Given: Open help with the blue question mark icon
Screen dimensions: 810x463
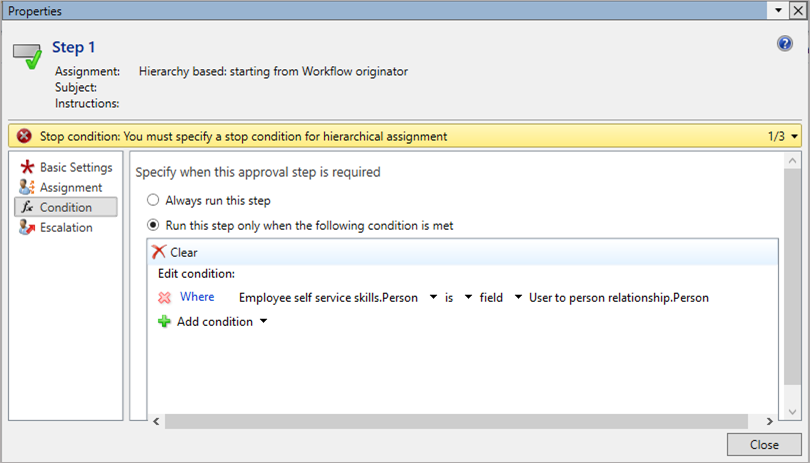Looking at the screenshot, I should coord(784,43).
